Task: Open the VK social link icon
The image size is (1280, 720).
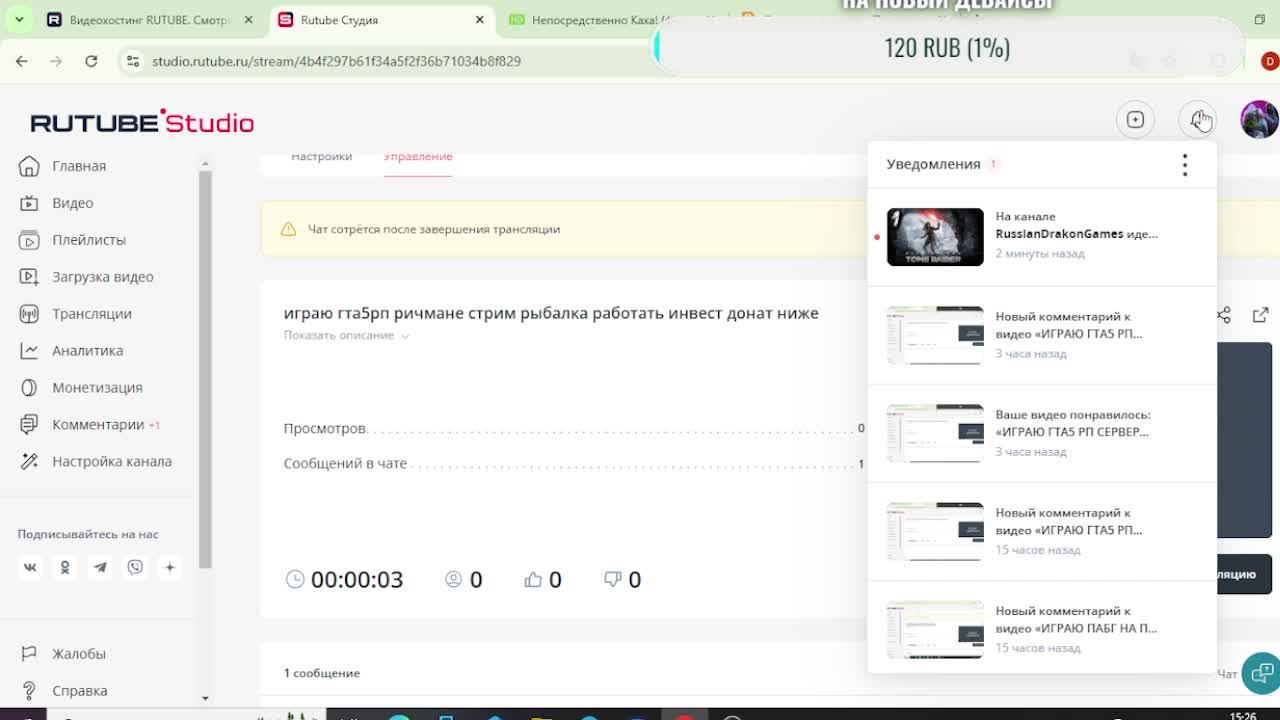Action: click(x=30, y=567)
